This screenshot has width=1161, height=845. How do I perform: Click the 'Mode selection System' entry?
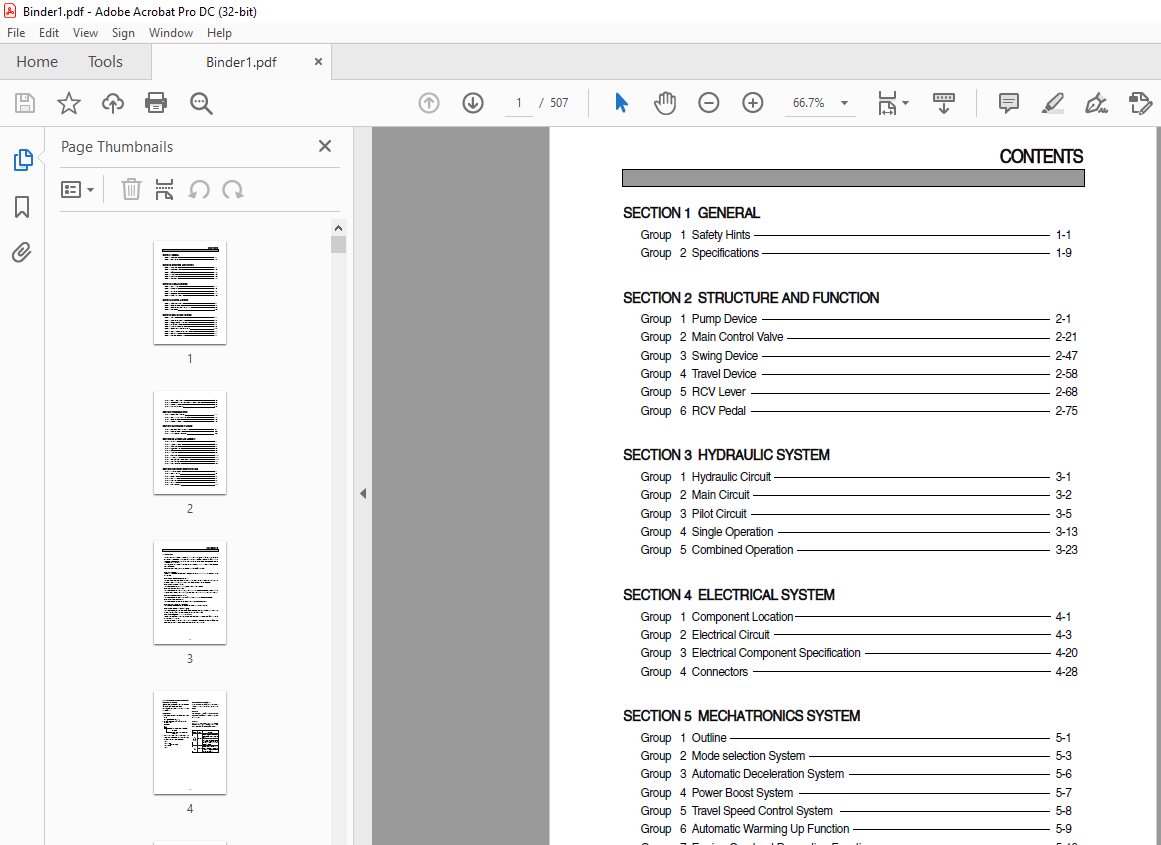coord(748,755)
